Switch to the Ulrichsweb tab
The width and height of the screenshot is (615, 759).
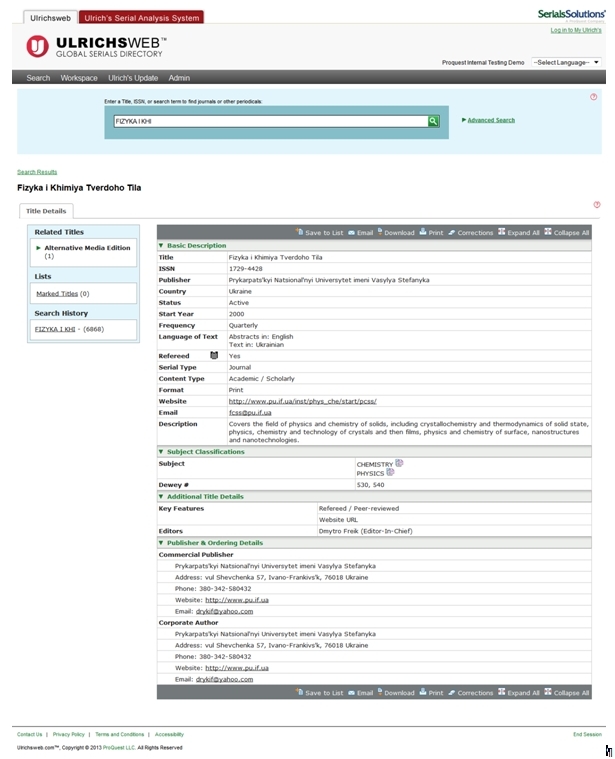[50, 18]
